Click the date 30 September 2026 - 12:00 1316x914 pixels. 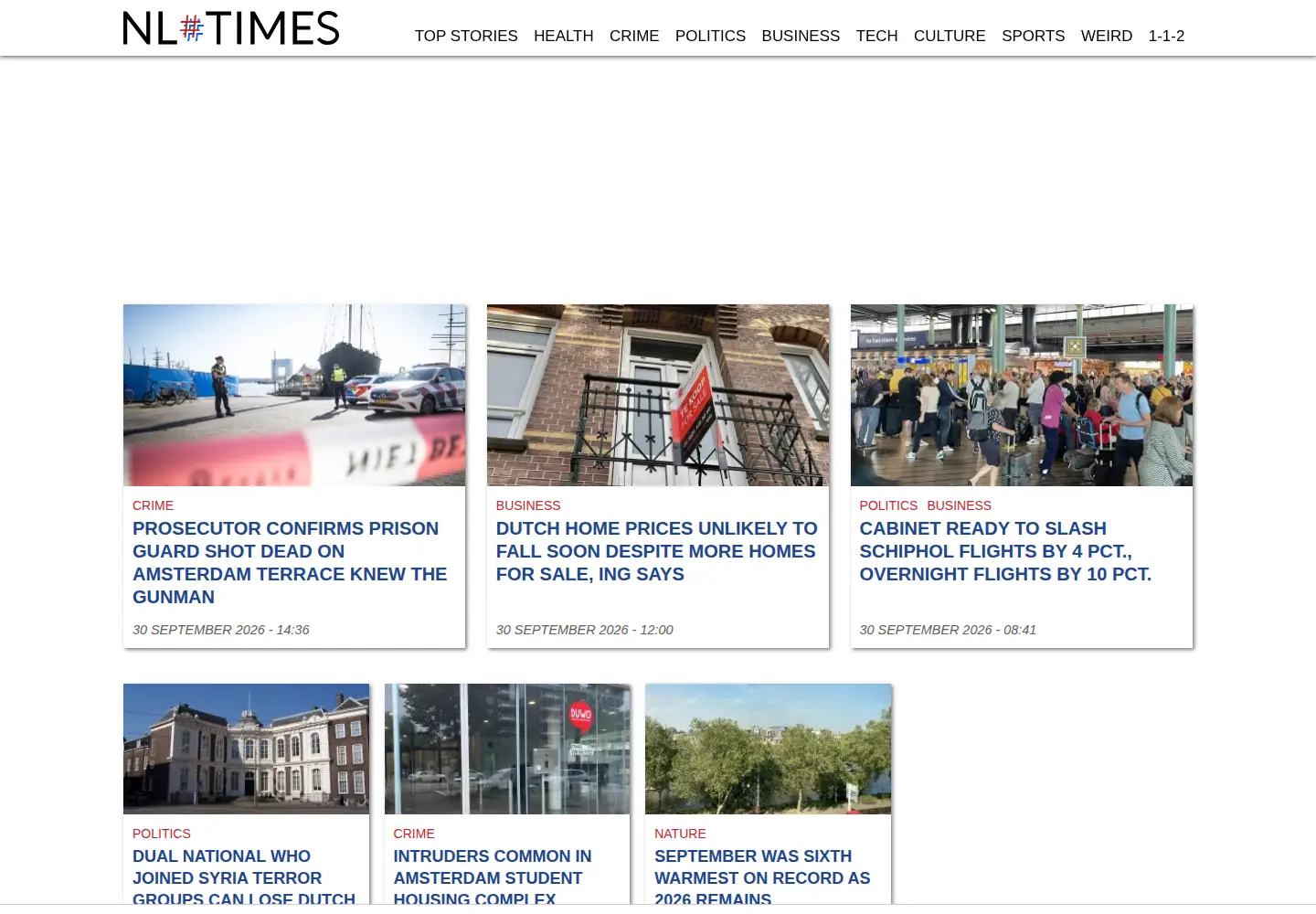(x=585, y=630)
